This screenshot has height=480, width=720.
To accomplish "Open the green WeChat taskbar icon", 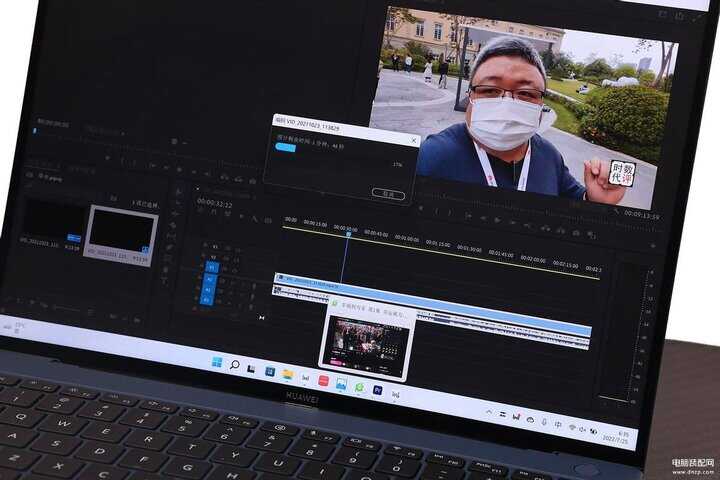I will (x=359, y=387).
